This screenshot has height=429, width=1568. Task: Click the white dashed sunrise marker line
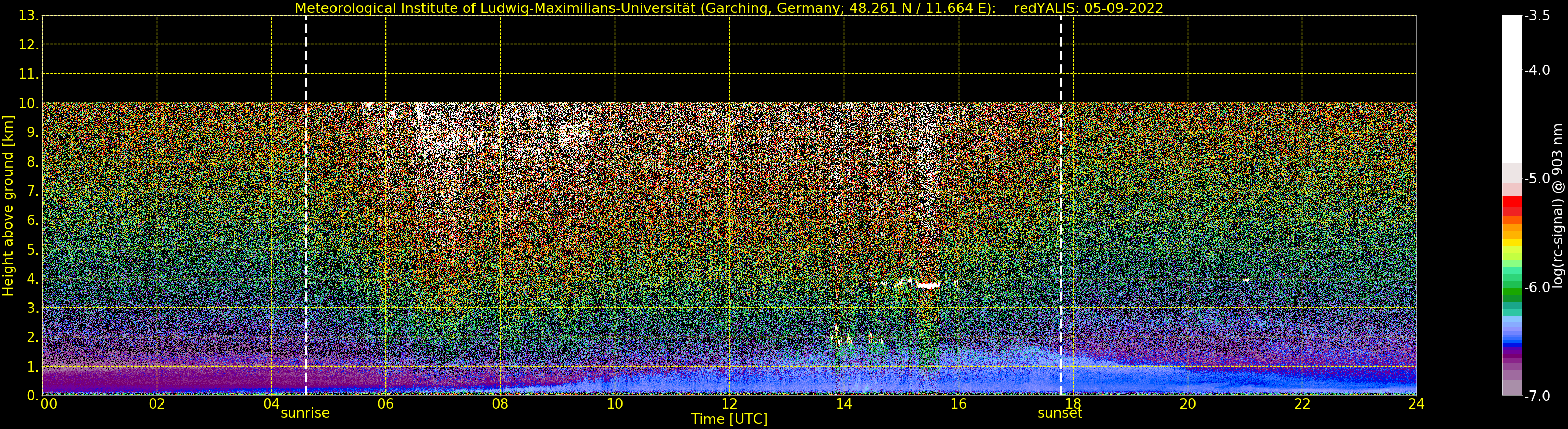(x=306, y=206)
